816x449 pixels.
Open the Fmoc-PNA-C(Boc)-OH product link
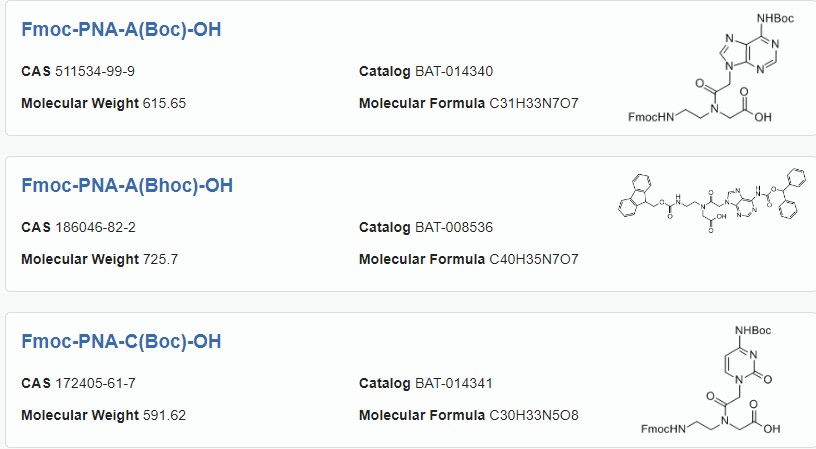click(121, 341)
